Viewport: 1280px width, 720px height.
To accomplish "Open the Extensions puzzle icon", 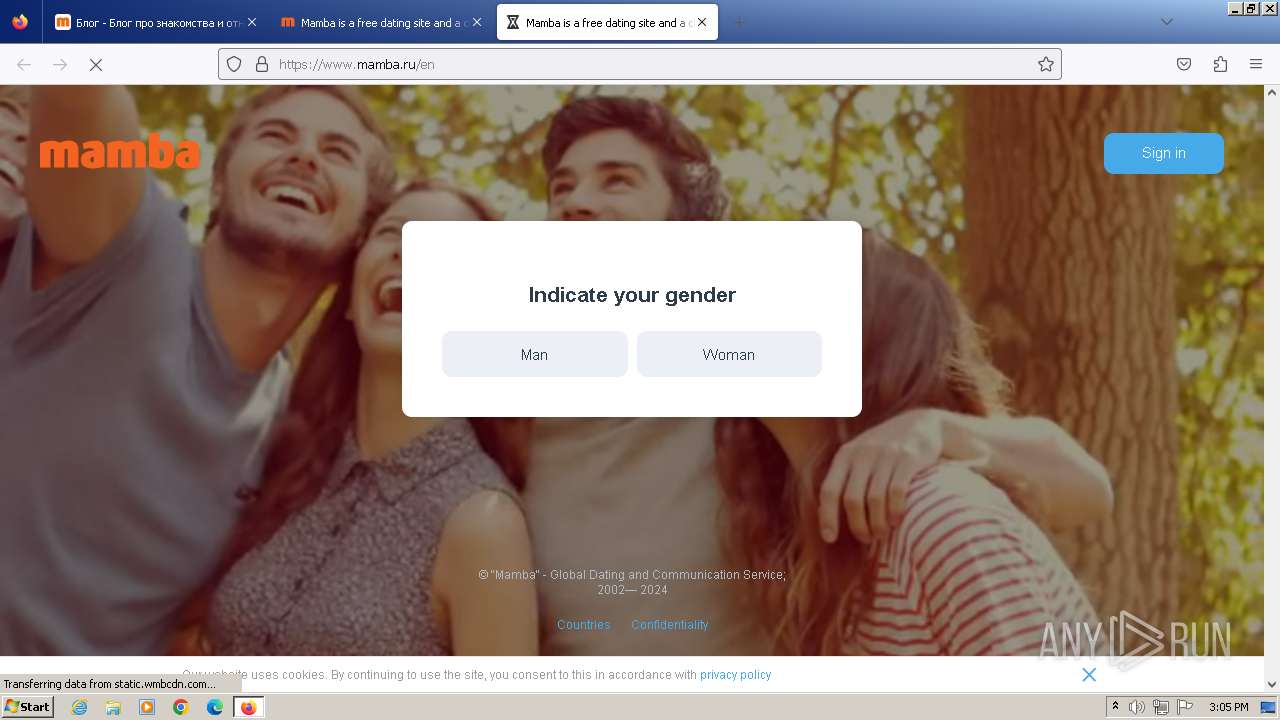I will [x=1220, y=64].
